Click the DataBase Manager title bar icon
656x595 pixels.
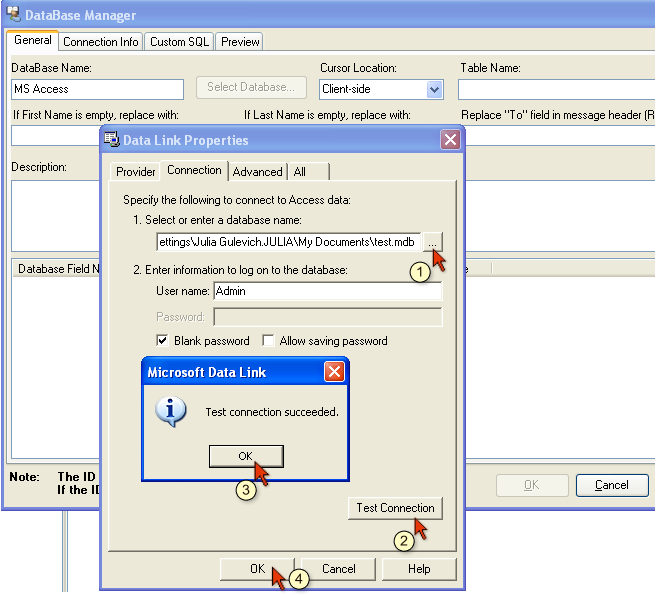pyautogui.click(x=14, y=14)
